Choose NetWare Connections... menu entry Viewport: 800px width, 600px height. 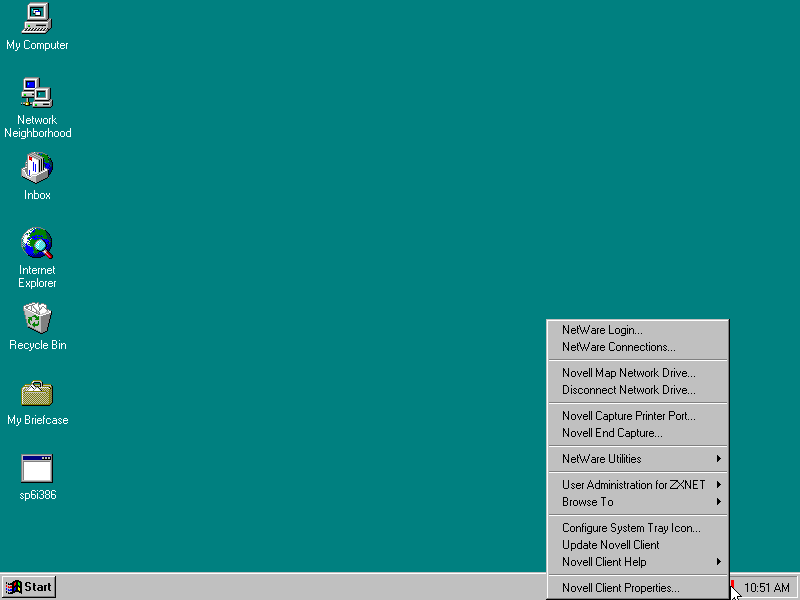click(638, 347)
